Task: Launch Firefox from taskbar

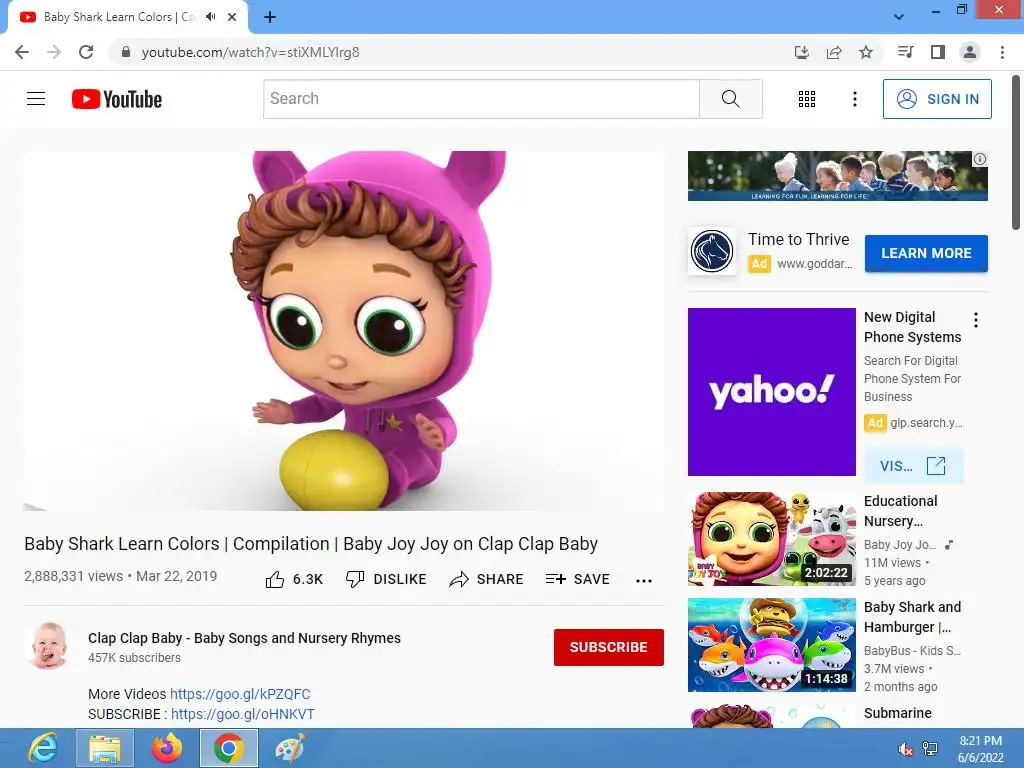Action: point(167,748)
